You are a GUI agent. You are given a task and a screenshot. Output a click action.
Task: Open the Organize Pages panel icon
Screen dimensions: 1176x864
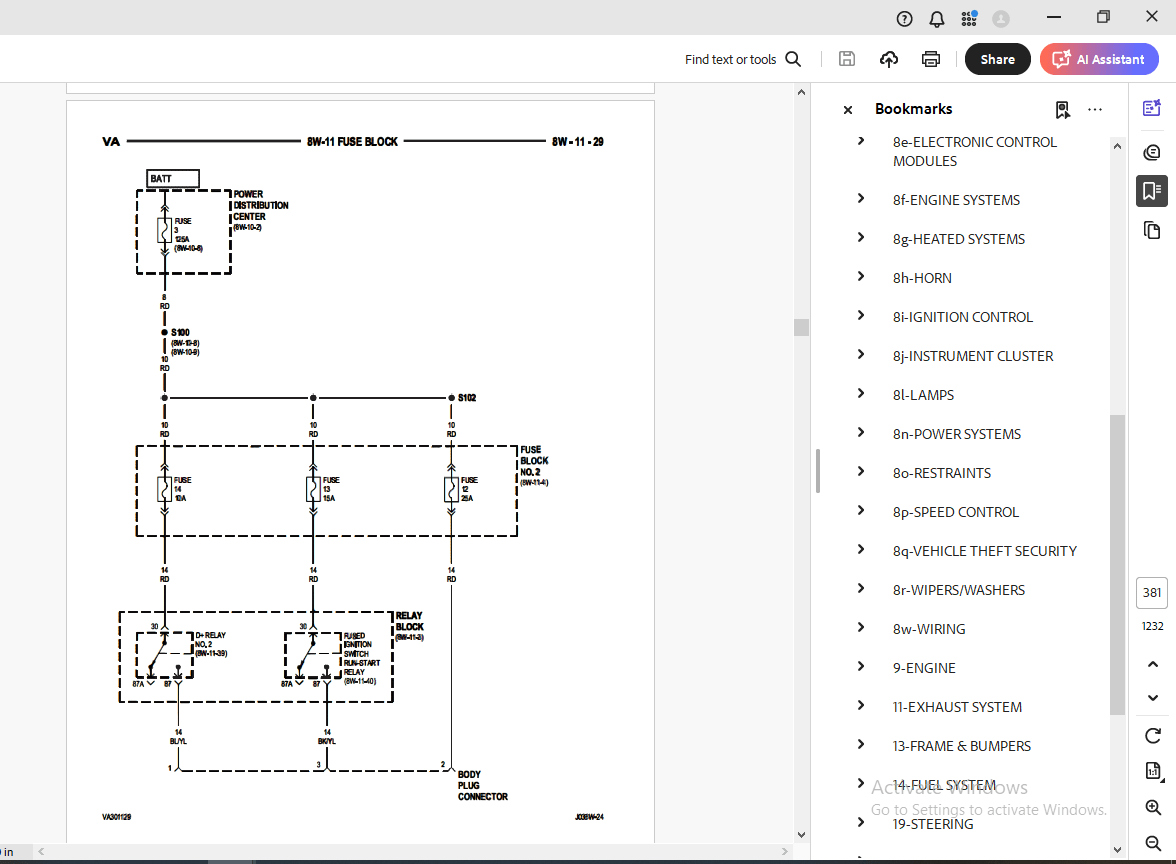coord(1152,229)
